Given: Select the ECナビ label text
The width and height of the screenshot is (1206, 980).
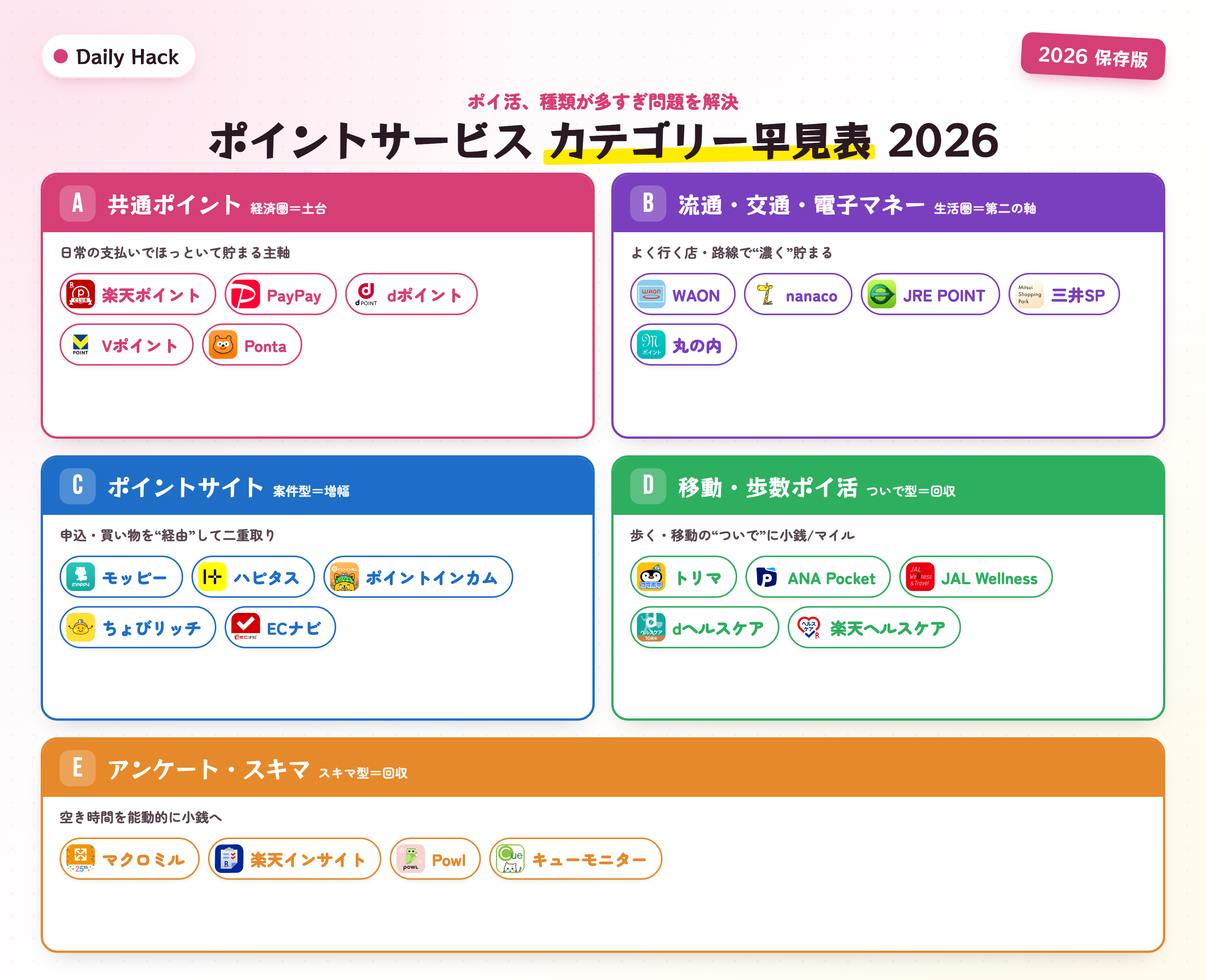Looking at the screenshot, I should tap(294, 629).
